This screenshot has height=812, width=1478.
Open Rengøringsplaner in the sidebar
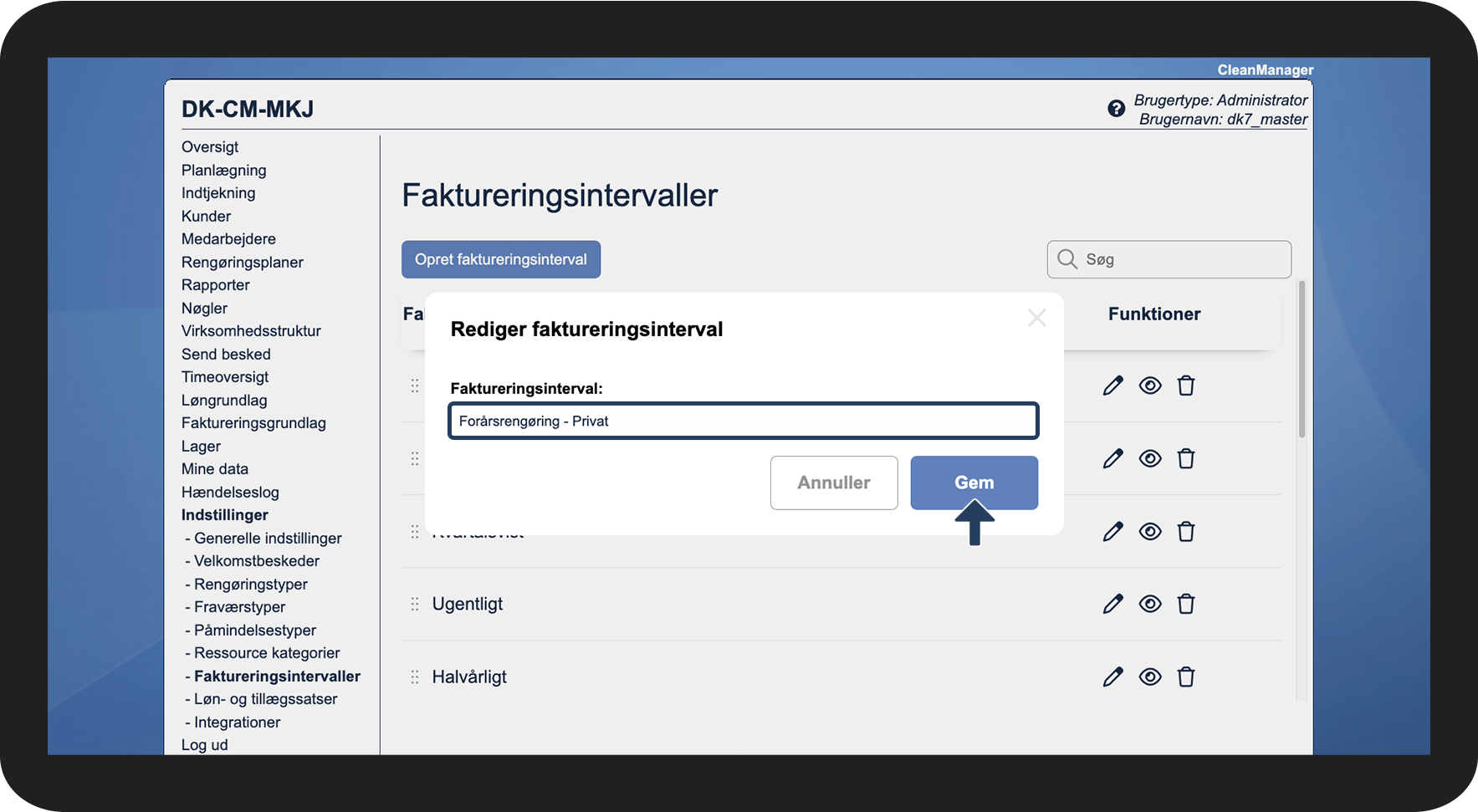(x=243, y=262)
